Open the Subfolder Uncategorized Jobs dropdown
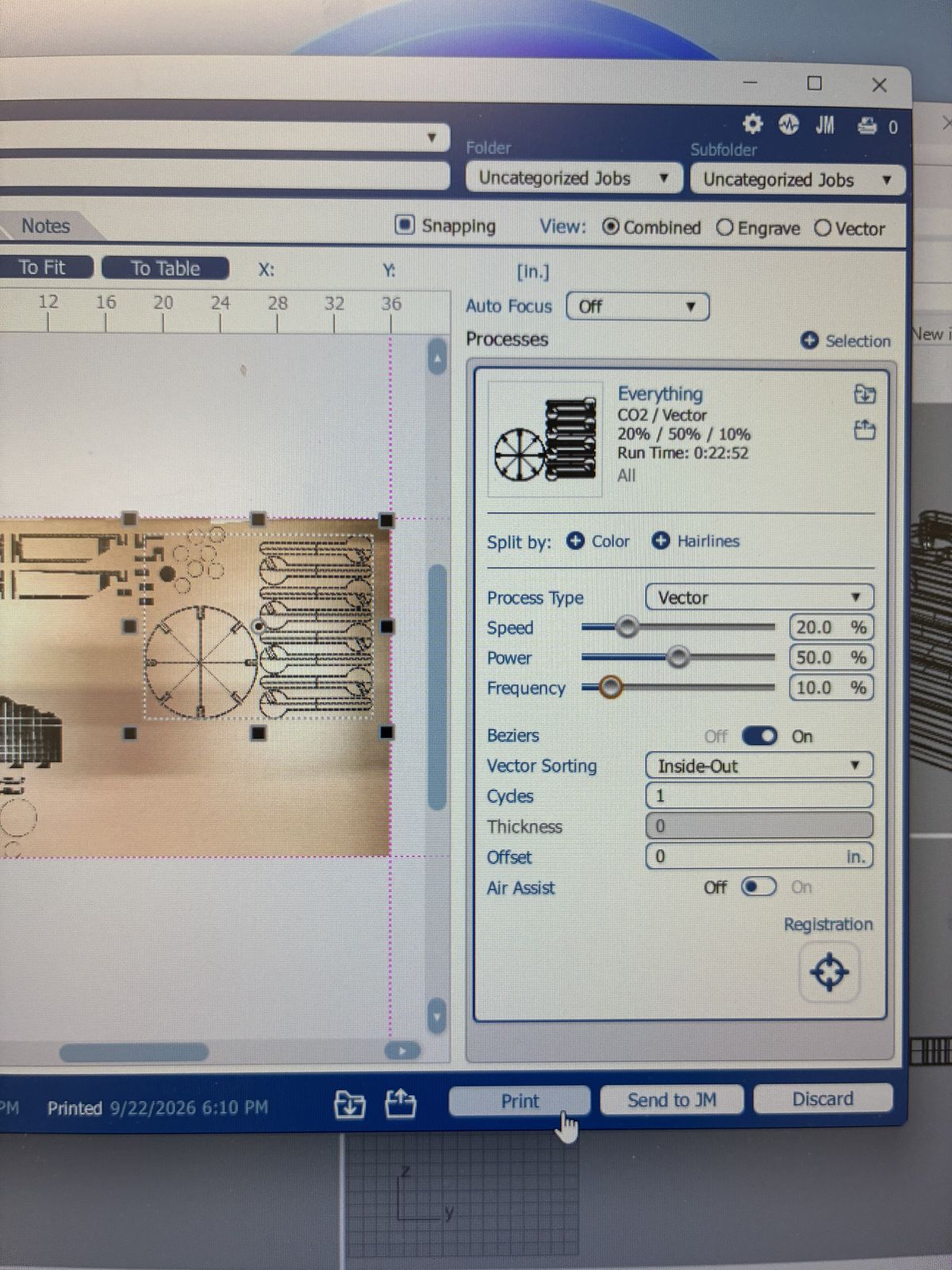This screenshot has height=1270, width=952. (797, 179)
